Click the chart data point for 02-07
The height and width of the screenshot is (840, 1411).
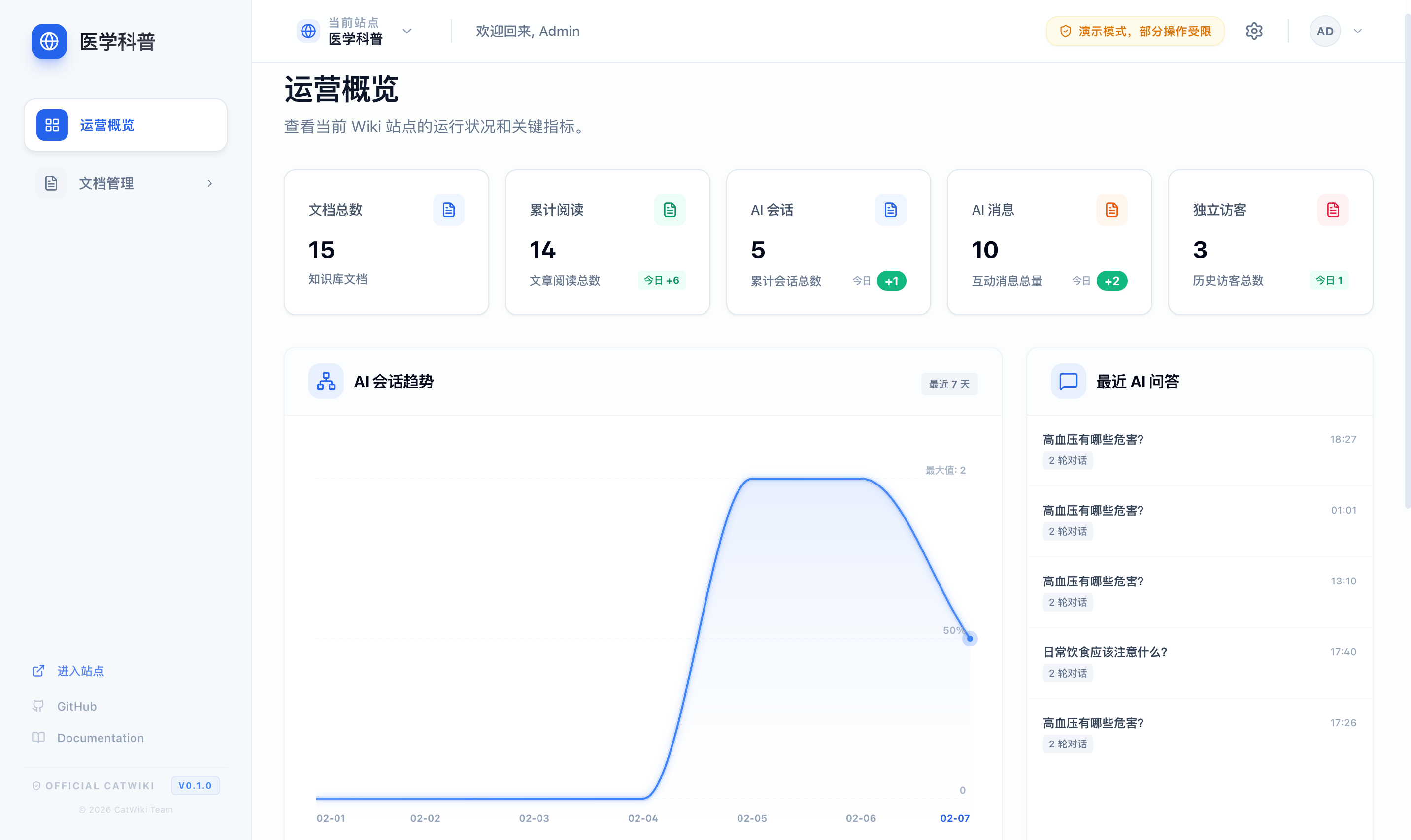970,639
